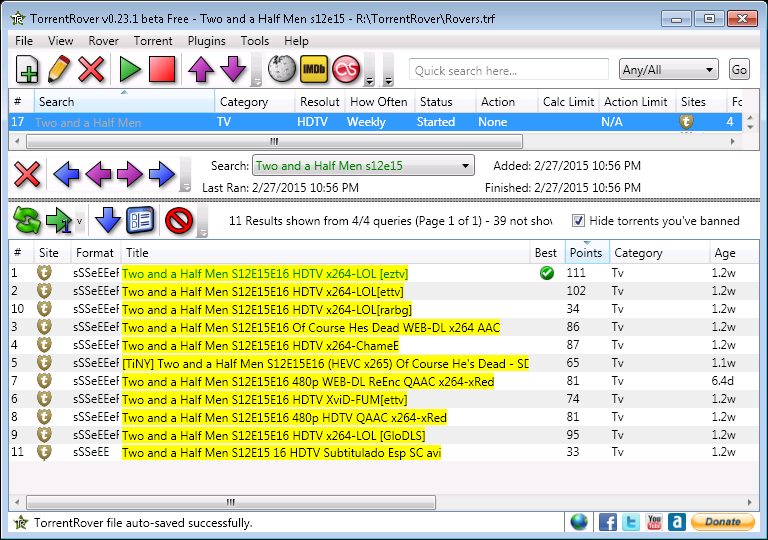Open the Plugins menu
768x540 pixels.
206,41
